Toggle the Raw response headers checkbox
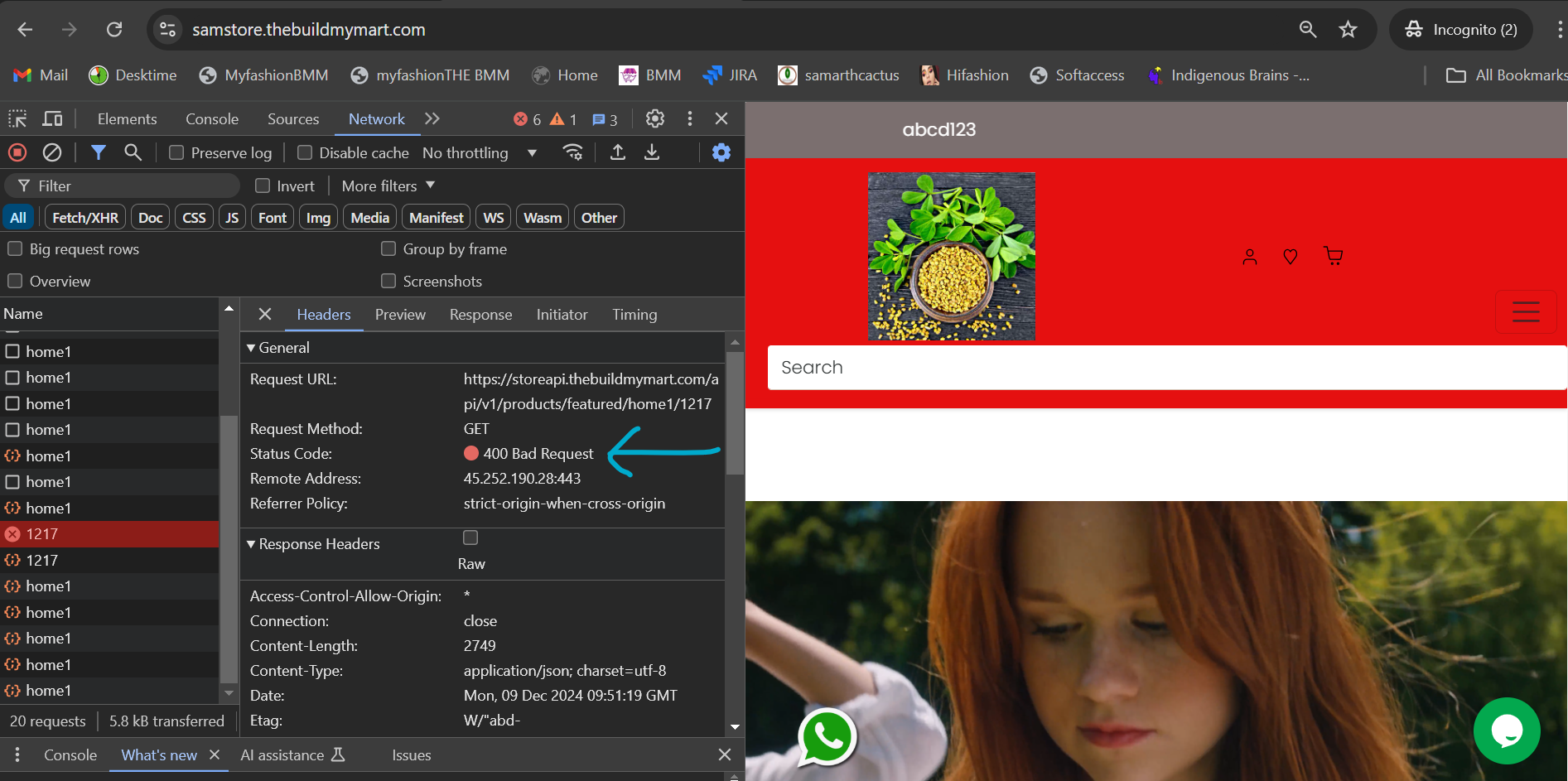1568x781 pixels. click(470, 538)
